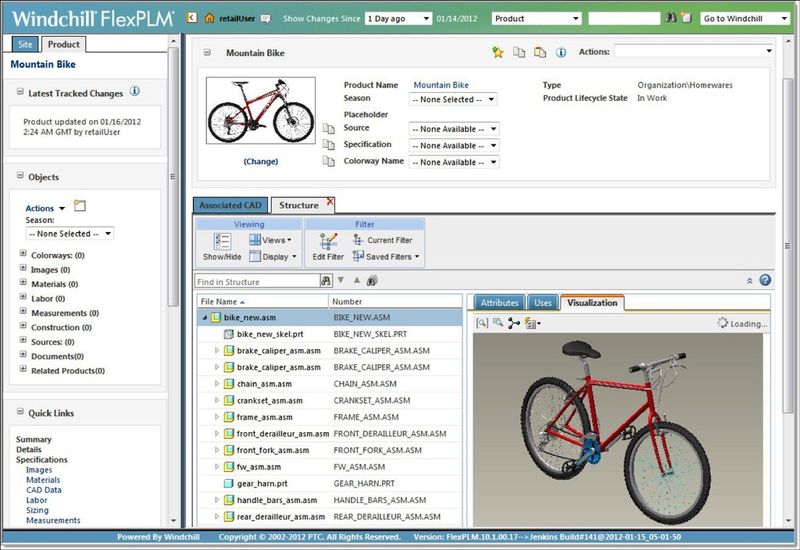Open the Actions dropdown for Mountain Bike
This screenshot has height=550, width=800.
(x=694, y=51)
